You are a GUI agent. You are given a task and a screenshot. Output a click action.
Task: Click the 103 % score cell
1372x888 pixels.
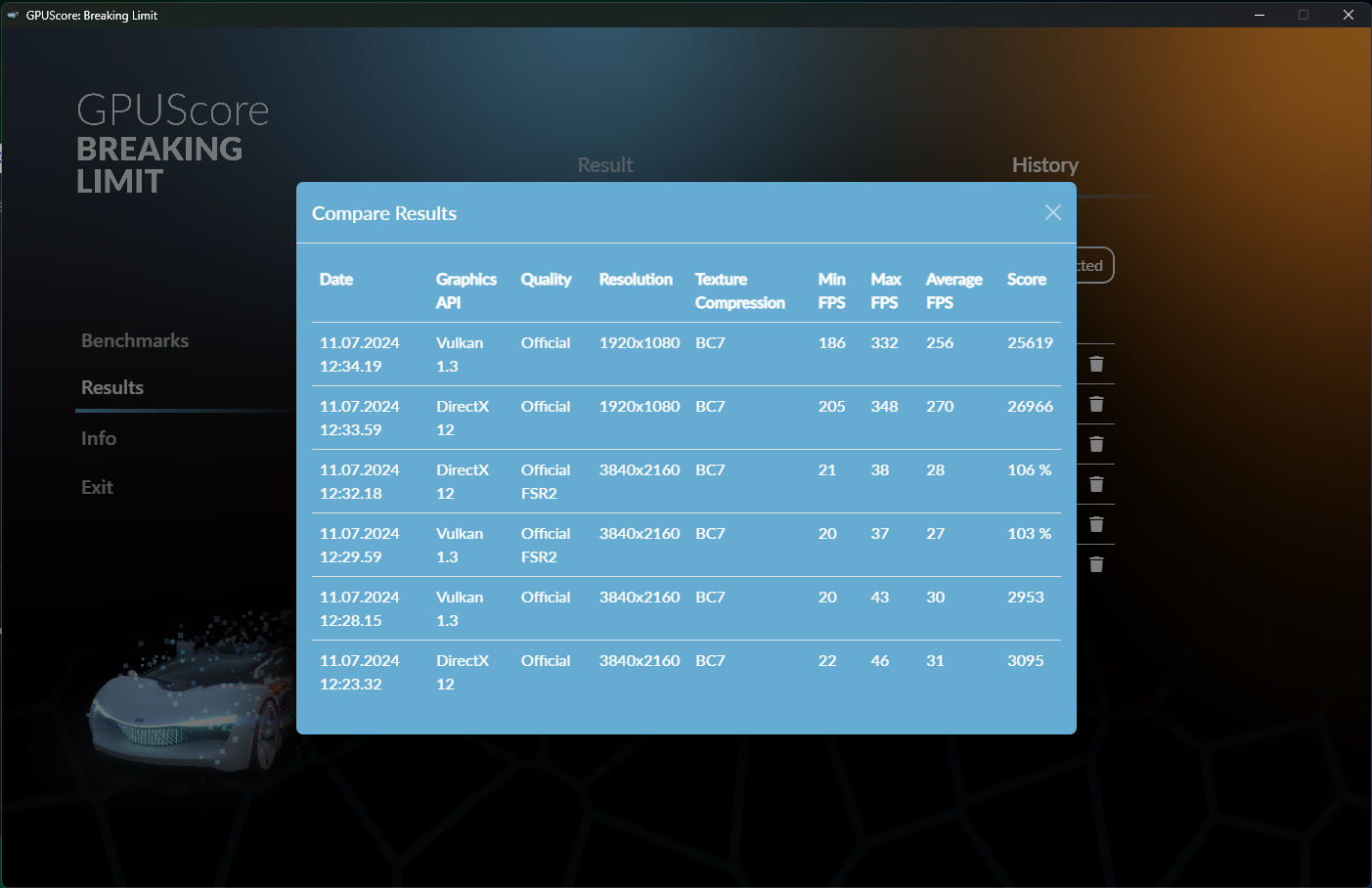1030,534
